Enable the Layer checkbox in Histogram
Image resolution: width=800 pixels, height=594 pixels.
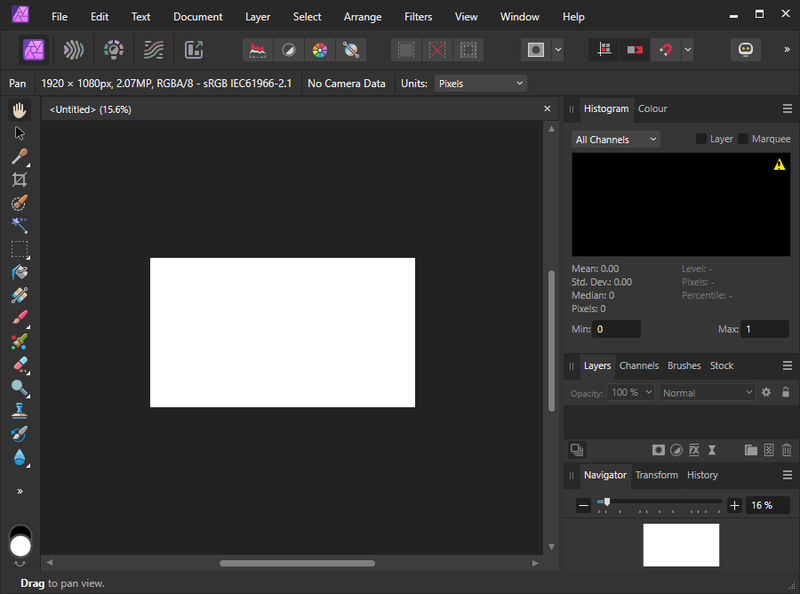[x=701, y=139]
